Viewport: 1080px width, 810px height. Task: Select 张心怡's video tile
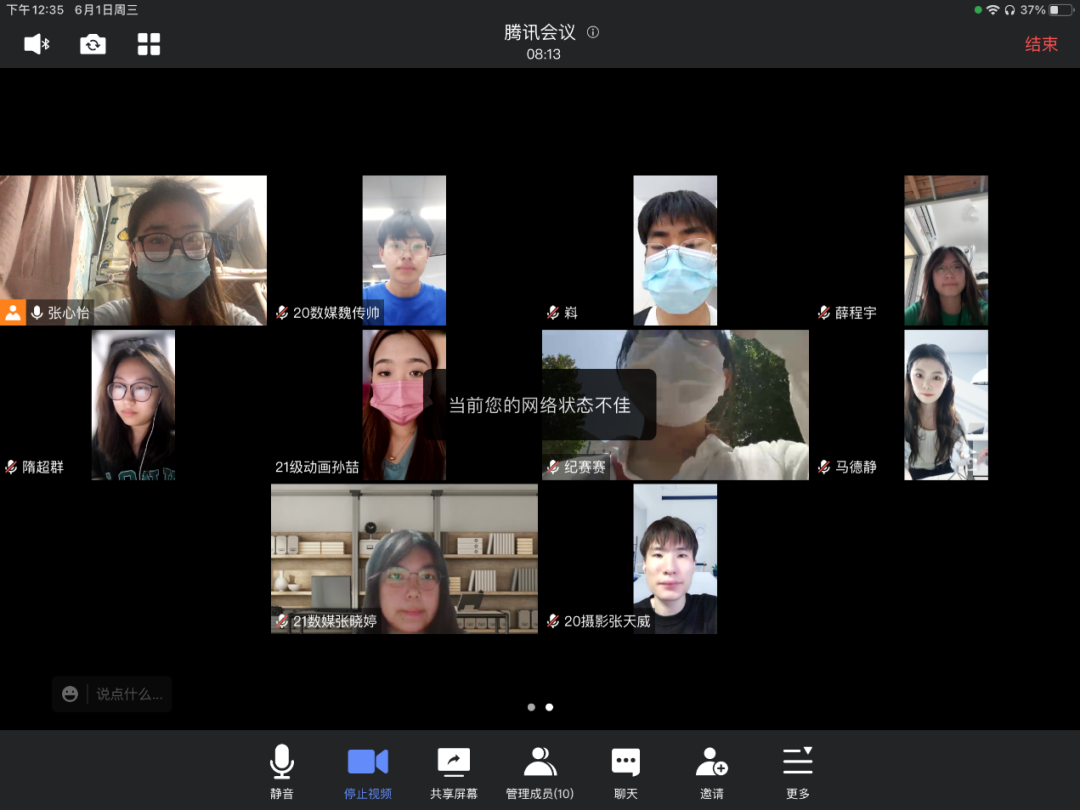[x=133, y=250]
